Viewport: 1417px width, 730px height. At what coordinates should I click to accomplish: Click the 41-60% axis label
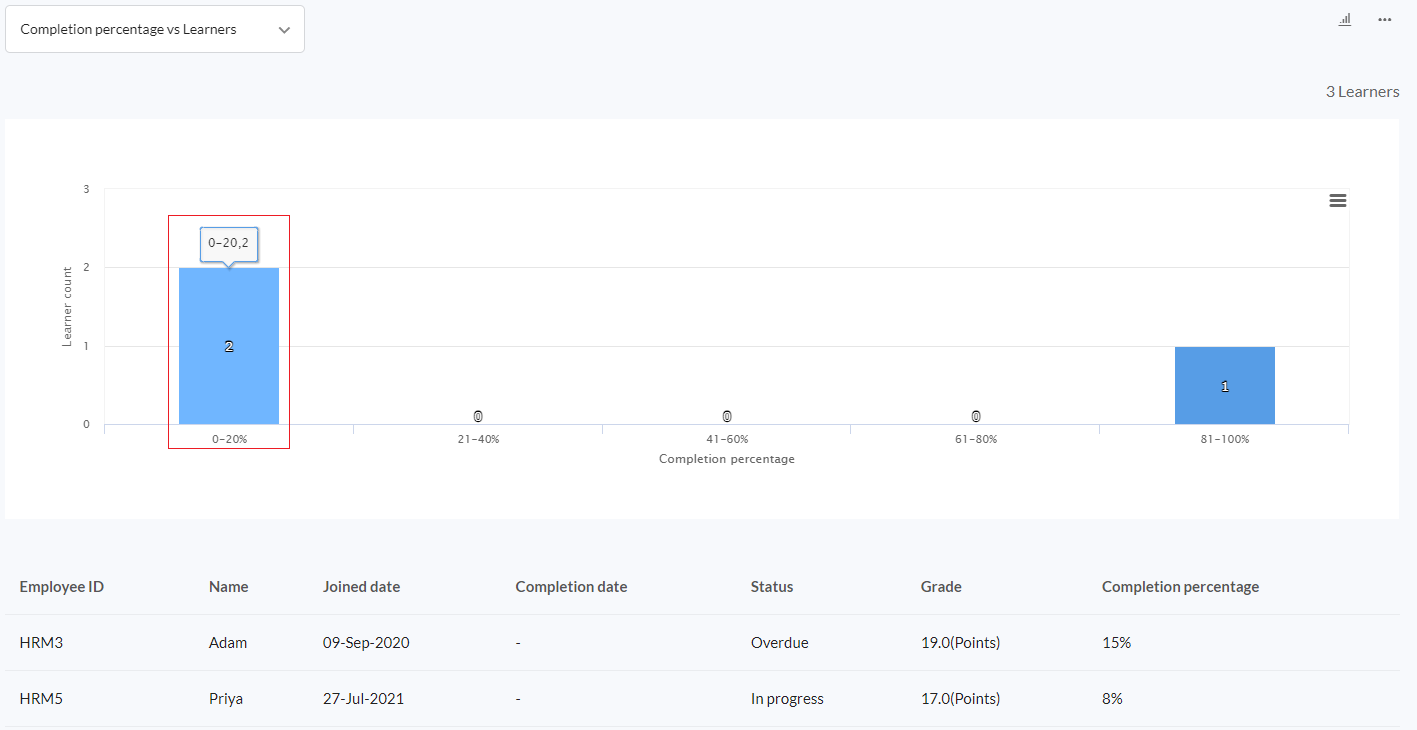[x=727, y=439]
